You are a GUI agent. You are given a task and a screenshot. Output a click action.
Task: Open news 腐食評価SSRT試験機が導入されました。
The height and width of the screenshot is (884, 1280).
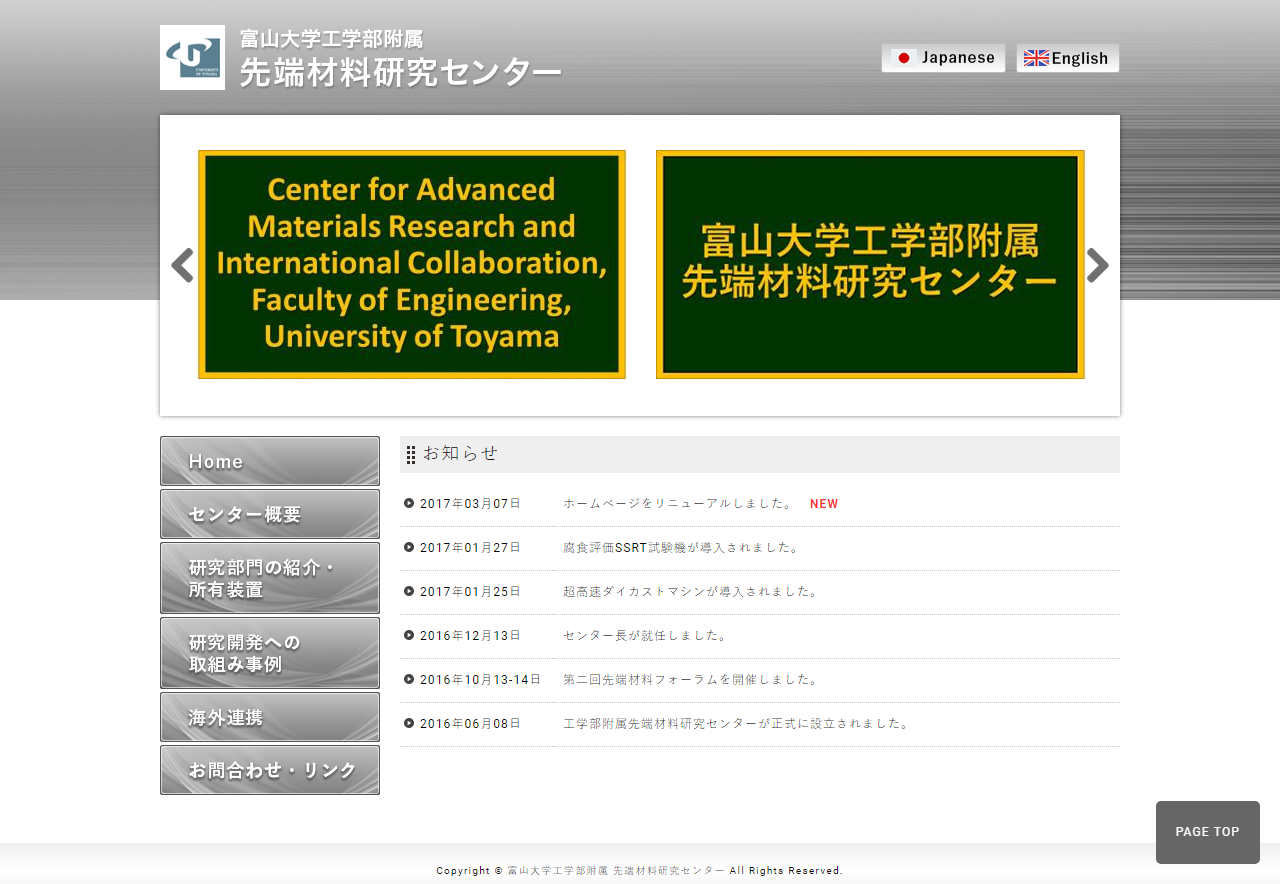pos(682,548)
